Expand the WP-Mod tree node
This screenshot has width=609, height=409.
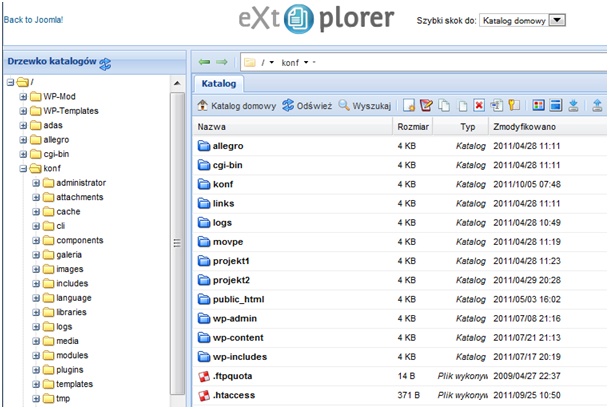coord(23,96)
